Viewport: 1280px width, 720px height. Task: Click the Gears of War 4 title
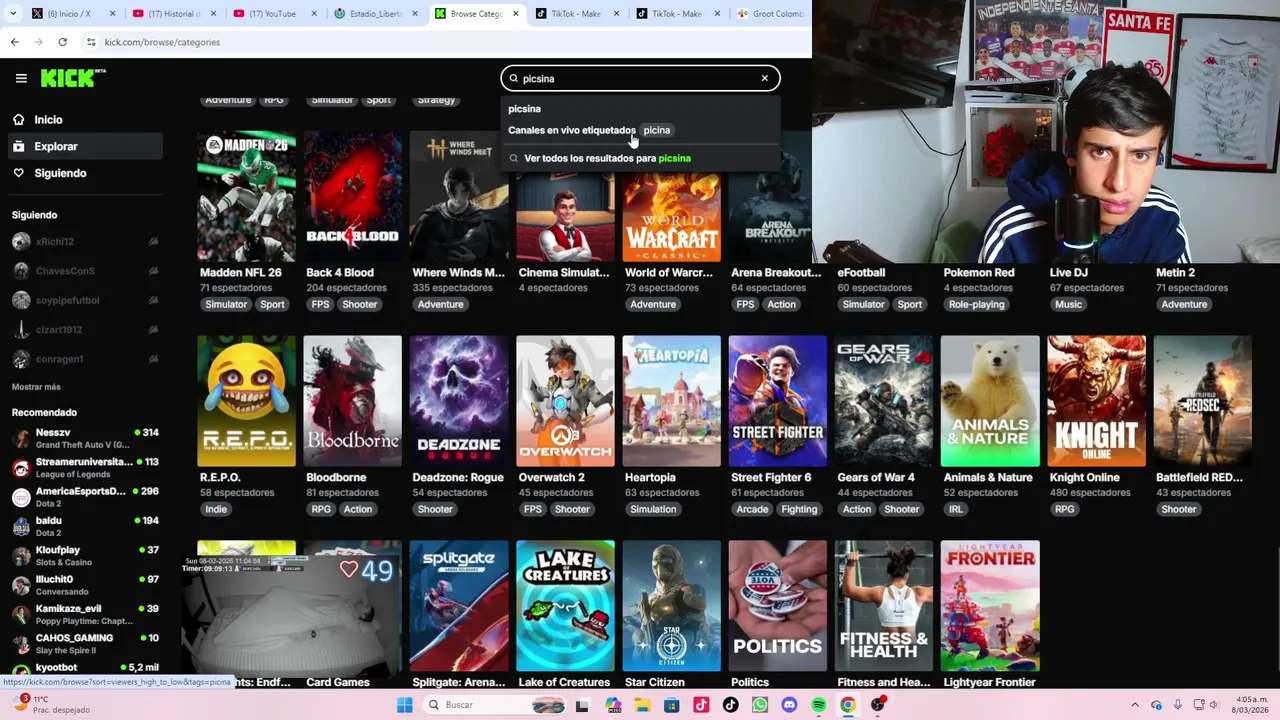pos(876,477)
